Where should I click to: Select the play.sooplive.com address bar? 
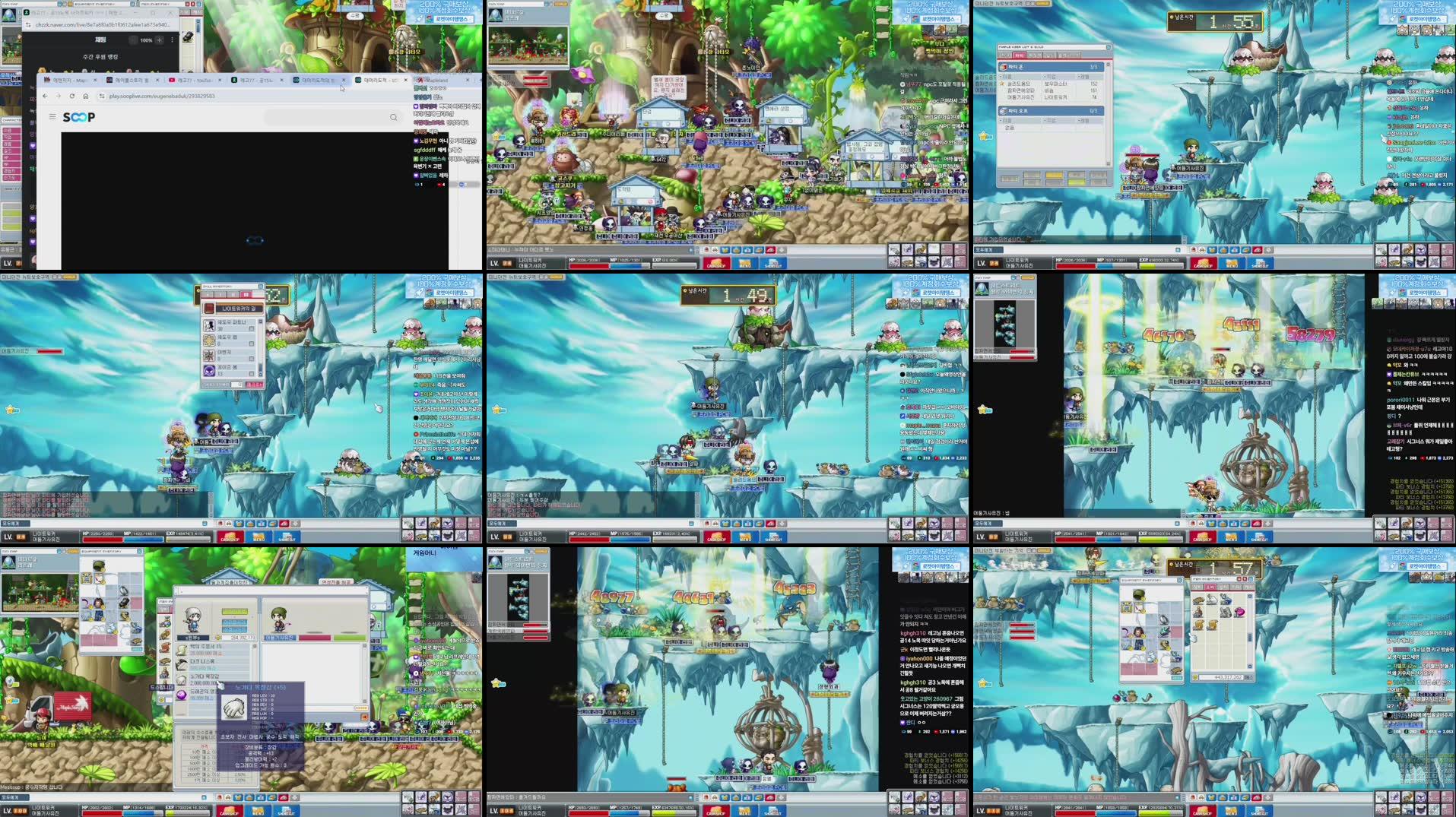251,96
